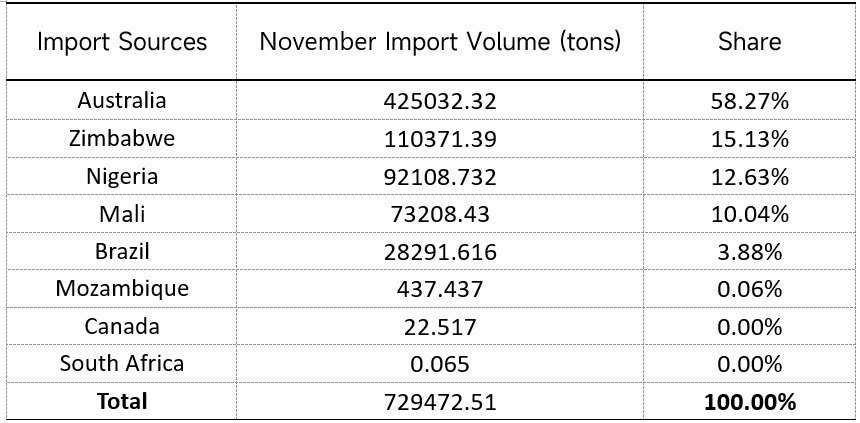Click the Mali source cell

[122, 214]
